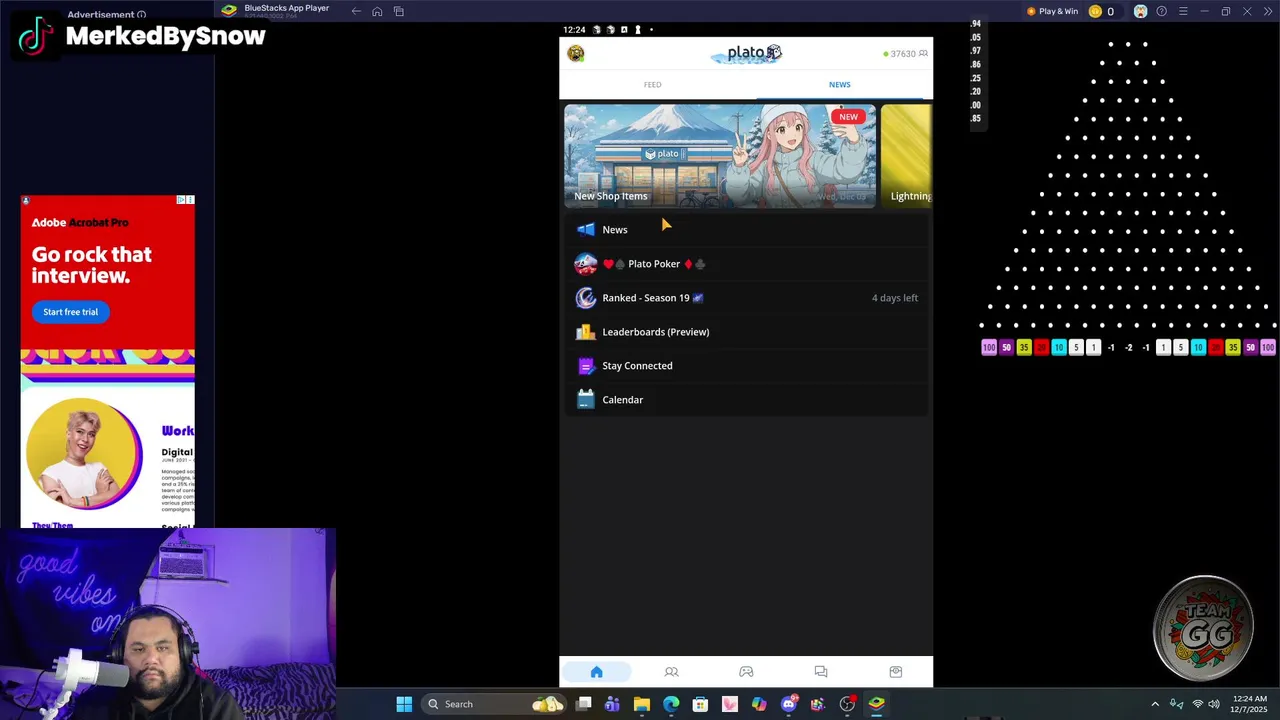The height and width of the screenshot is (720, 1280).
Task: Click the Windows taskbar Search box
Action: coord(493,704)
